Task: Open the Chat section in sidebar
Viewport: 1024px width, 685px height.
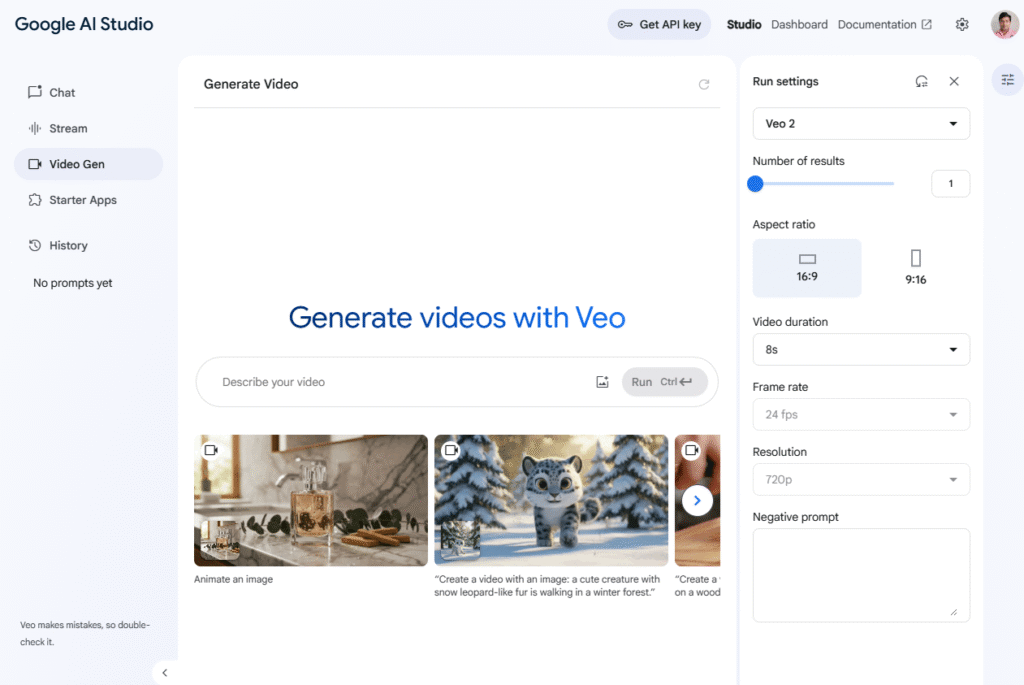Action: tap(88, 92)
